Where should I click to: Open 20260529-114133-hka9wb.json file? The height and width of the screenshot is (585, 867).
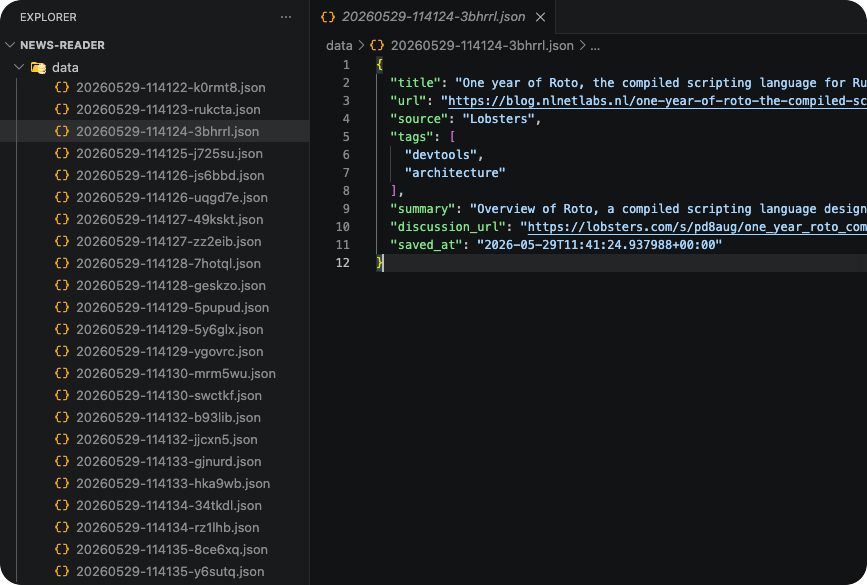[155, 483]
